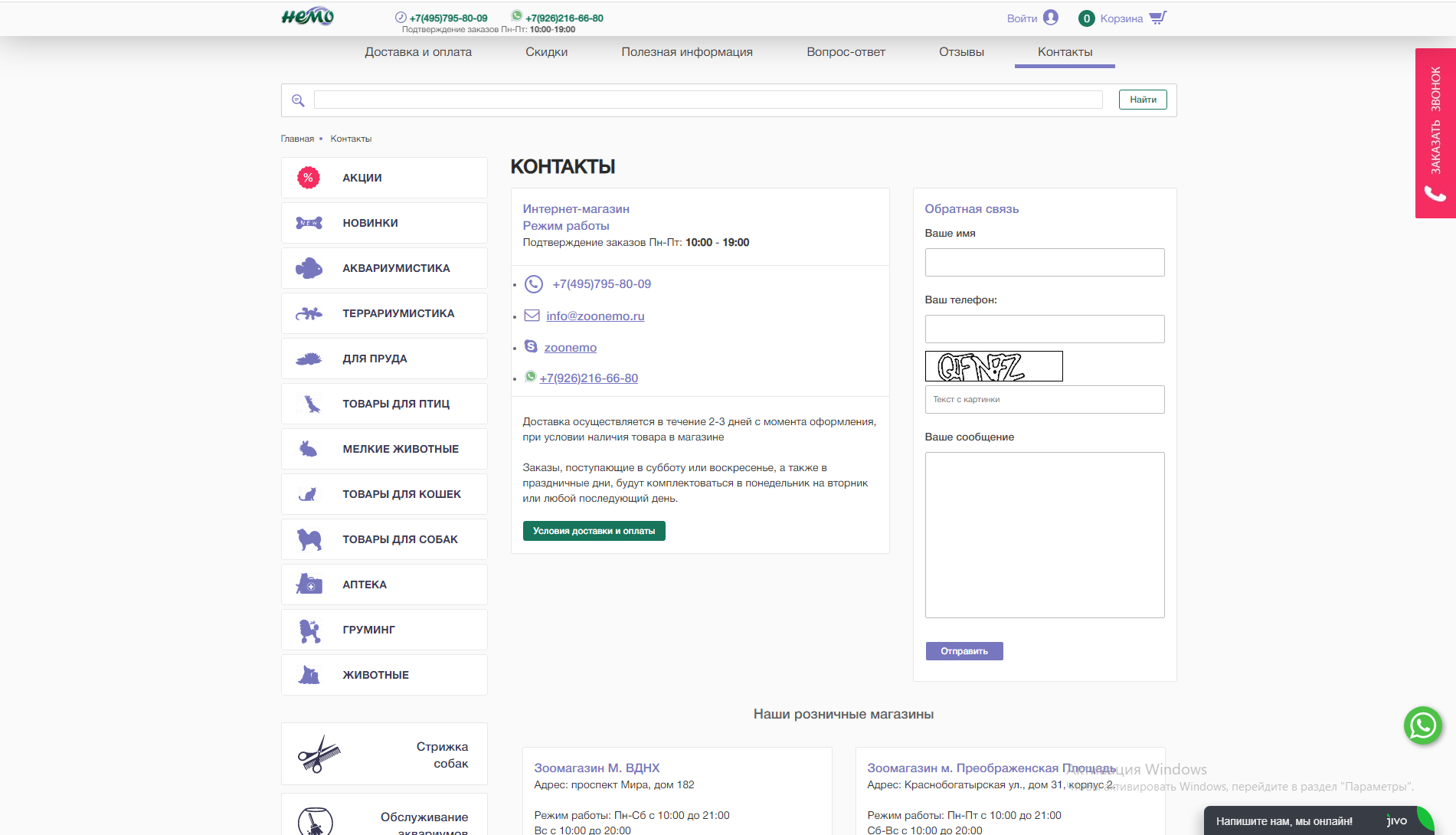Open the jivo online chat widget
The width and height of the screenshot is (1456, 835).
coord(1319,820)
